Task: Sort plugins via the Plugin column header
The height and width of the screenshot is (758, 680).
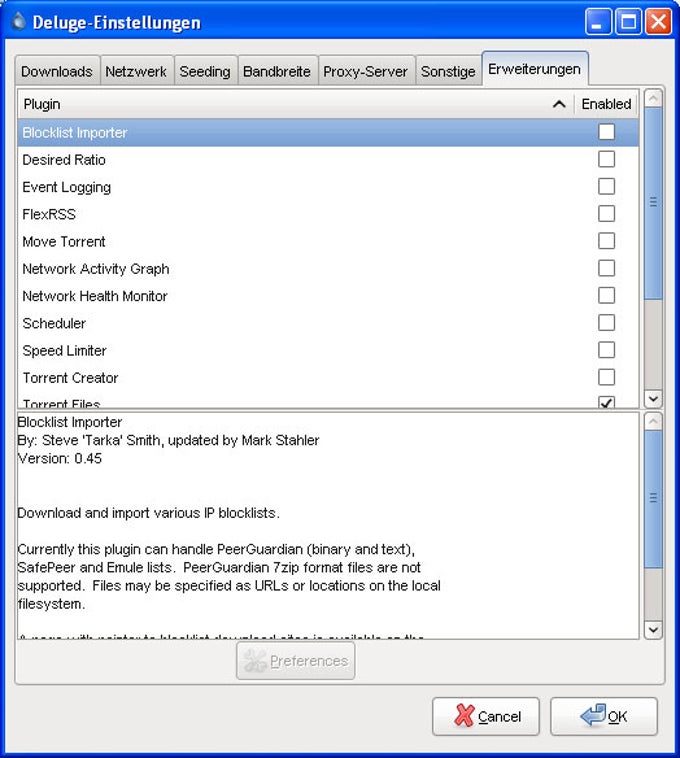Action: pyautogui.click(x=296, y=104)
